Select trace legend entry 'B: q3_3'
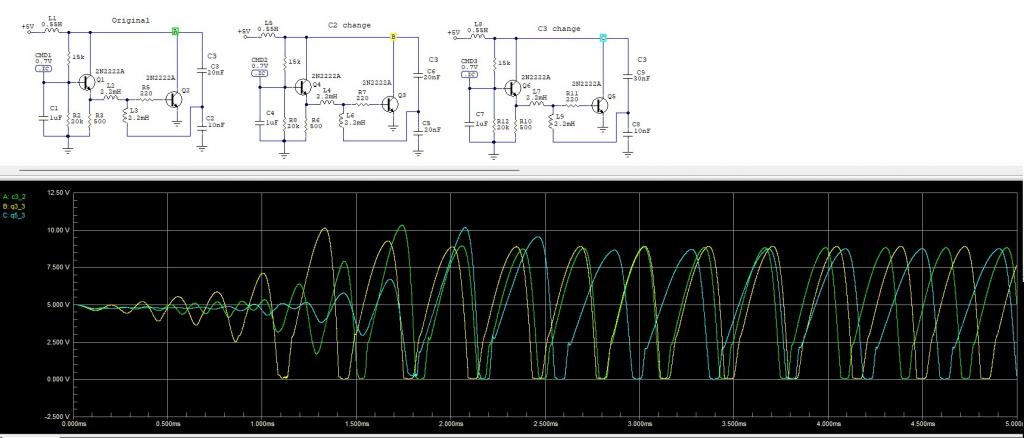Viewport: 1024px width, 438px height. 14,206
